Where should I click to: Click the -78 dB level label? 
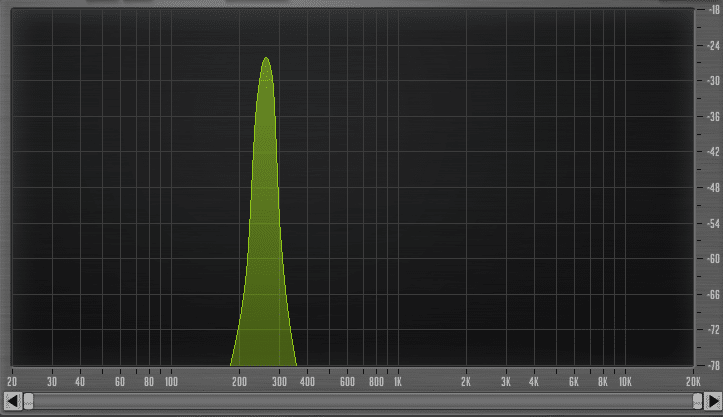713,365
